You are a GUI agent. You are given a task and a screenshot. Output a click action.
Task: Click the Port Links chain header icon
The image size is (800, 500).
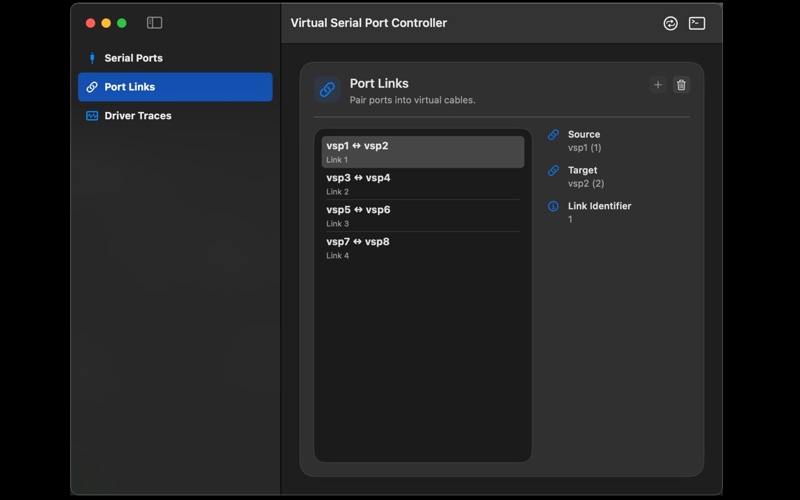point(327,89)
